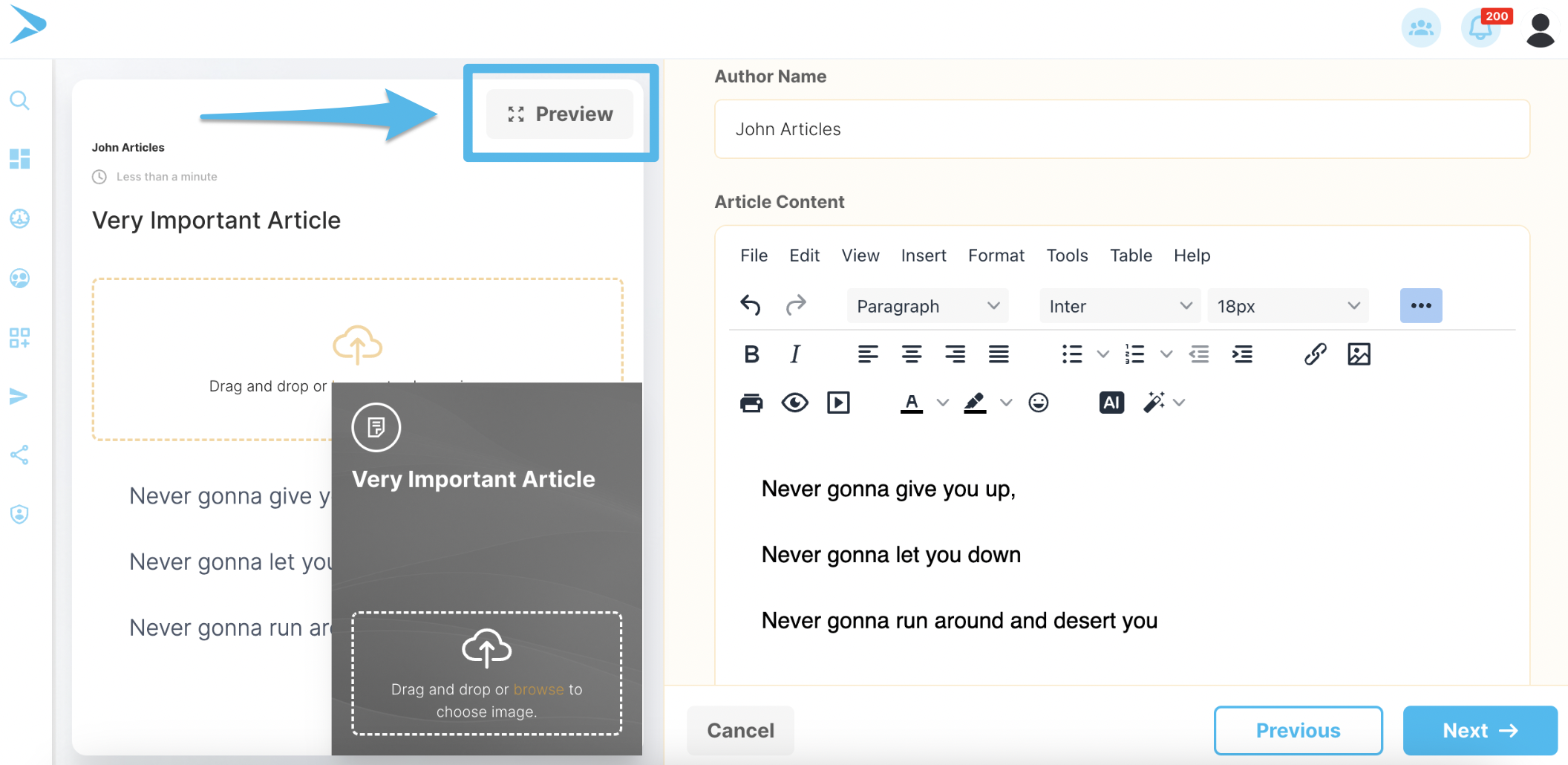
Task: Open the Paragraph block format dropdown
Action: pyautogui.click(x=927, y=306)
